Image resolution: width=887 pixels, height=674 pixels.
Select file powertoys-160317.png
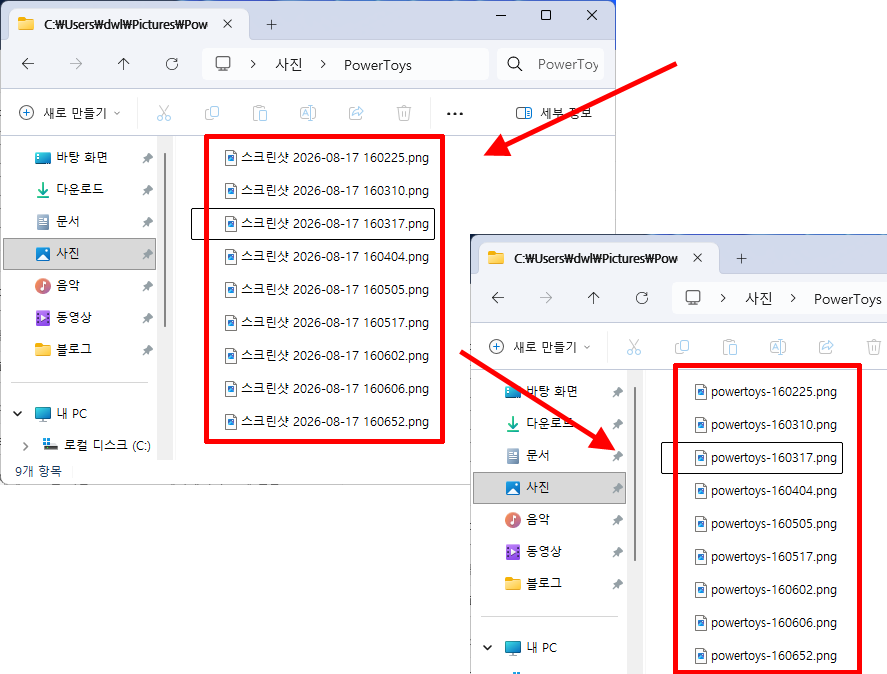click(x=752, y=458)
